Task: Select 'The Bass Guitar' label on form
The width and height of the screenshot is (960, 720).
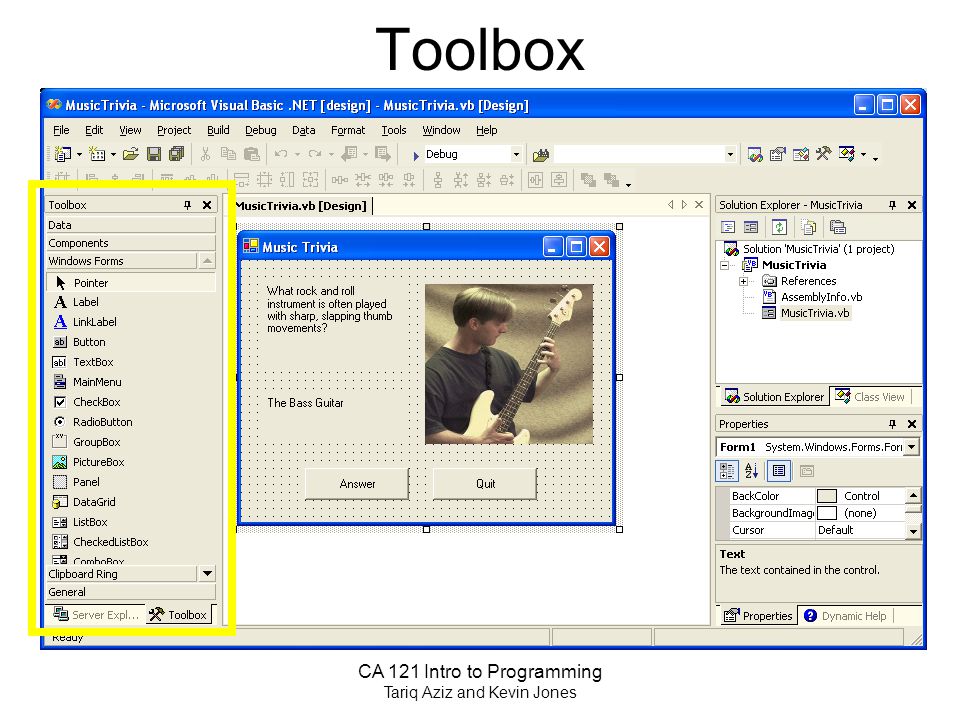Action: click(x=305, y=403)
